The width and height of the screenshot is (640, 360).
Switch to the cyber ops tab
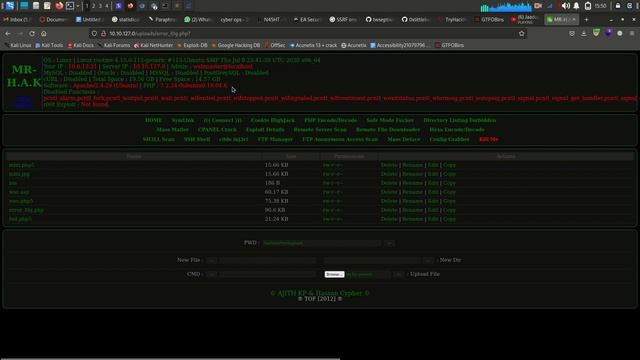[x=234, y=19]
